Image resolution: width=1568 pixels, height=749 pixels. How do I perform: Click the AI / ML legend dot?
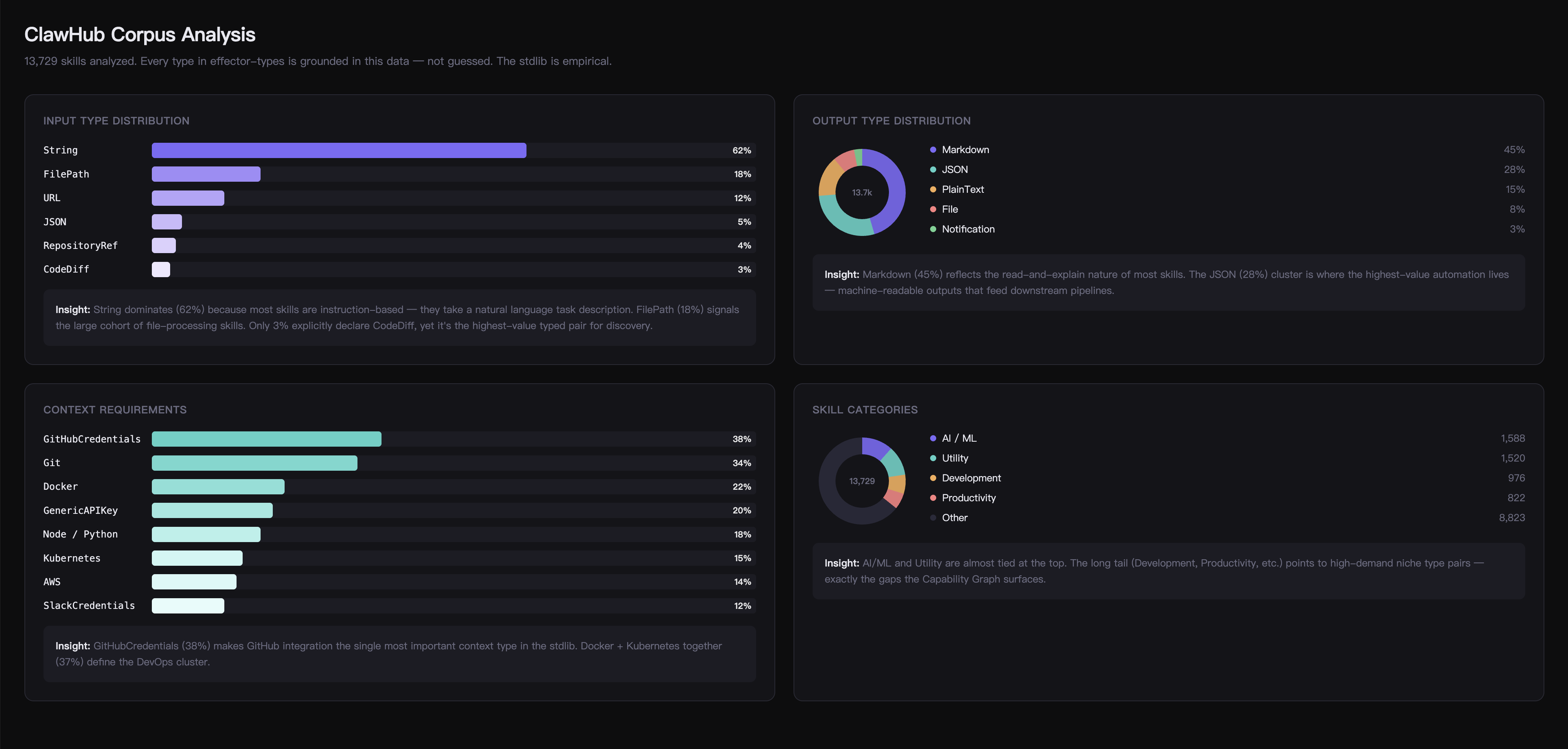(x=932, y=438)
